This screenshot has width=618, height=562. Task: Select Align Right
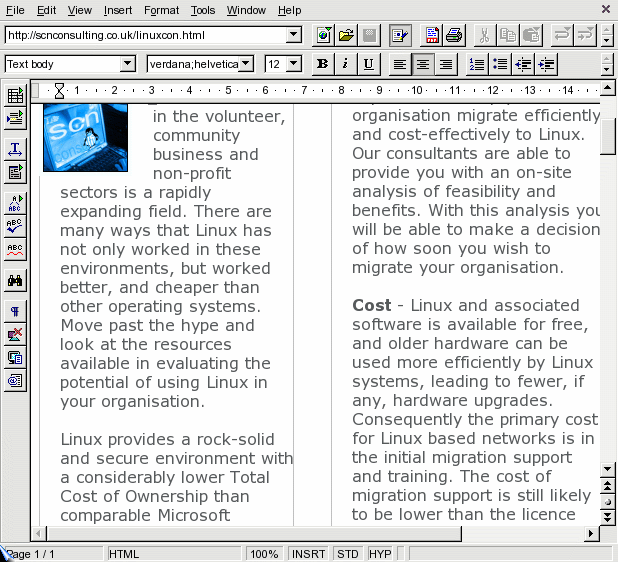446,64
